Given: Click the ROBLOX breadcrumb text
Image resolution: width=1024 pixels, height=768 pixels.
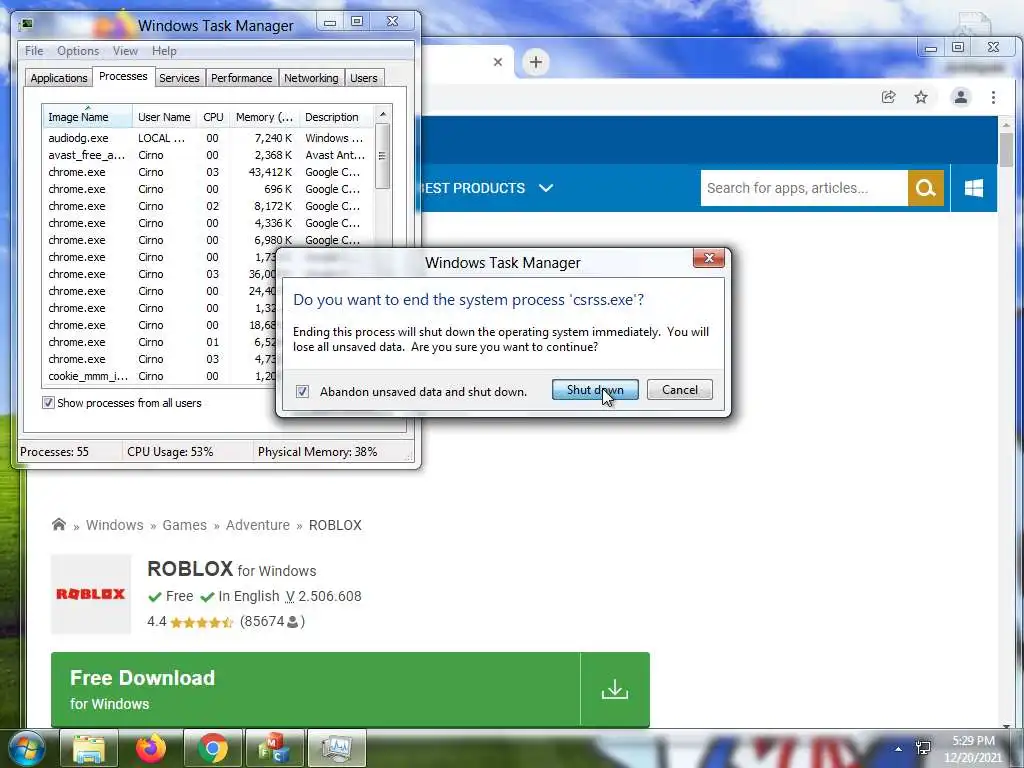Looking at the screenshot, I should coord(335,525).
